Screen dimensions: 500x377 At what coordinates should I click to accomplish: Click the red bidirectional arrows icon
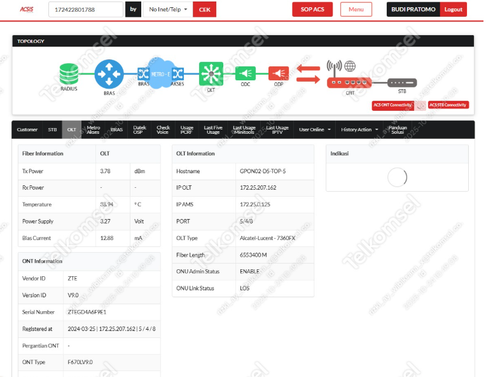pos(308,74)
